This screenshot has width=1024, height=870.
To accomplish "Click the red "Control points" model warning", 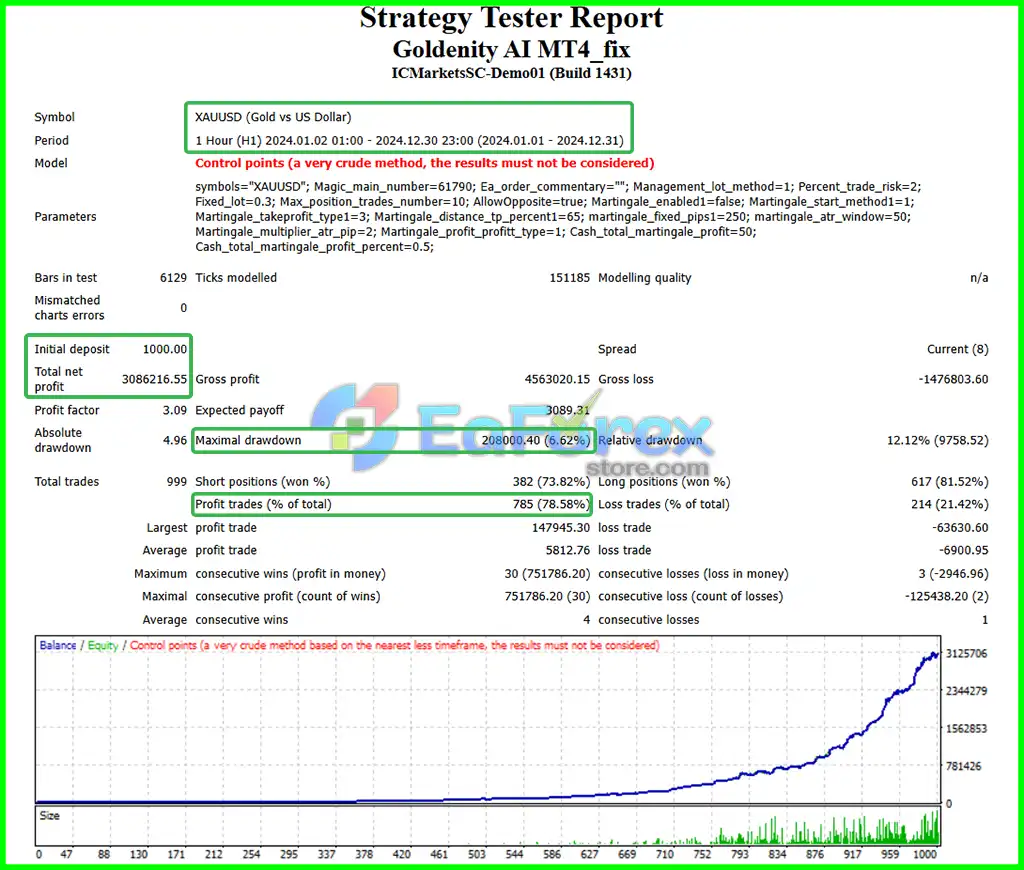I will (x=424, y=163).
